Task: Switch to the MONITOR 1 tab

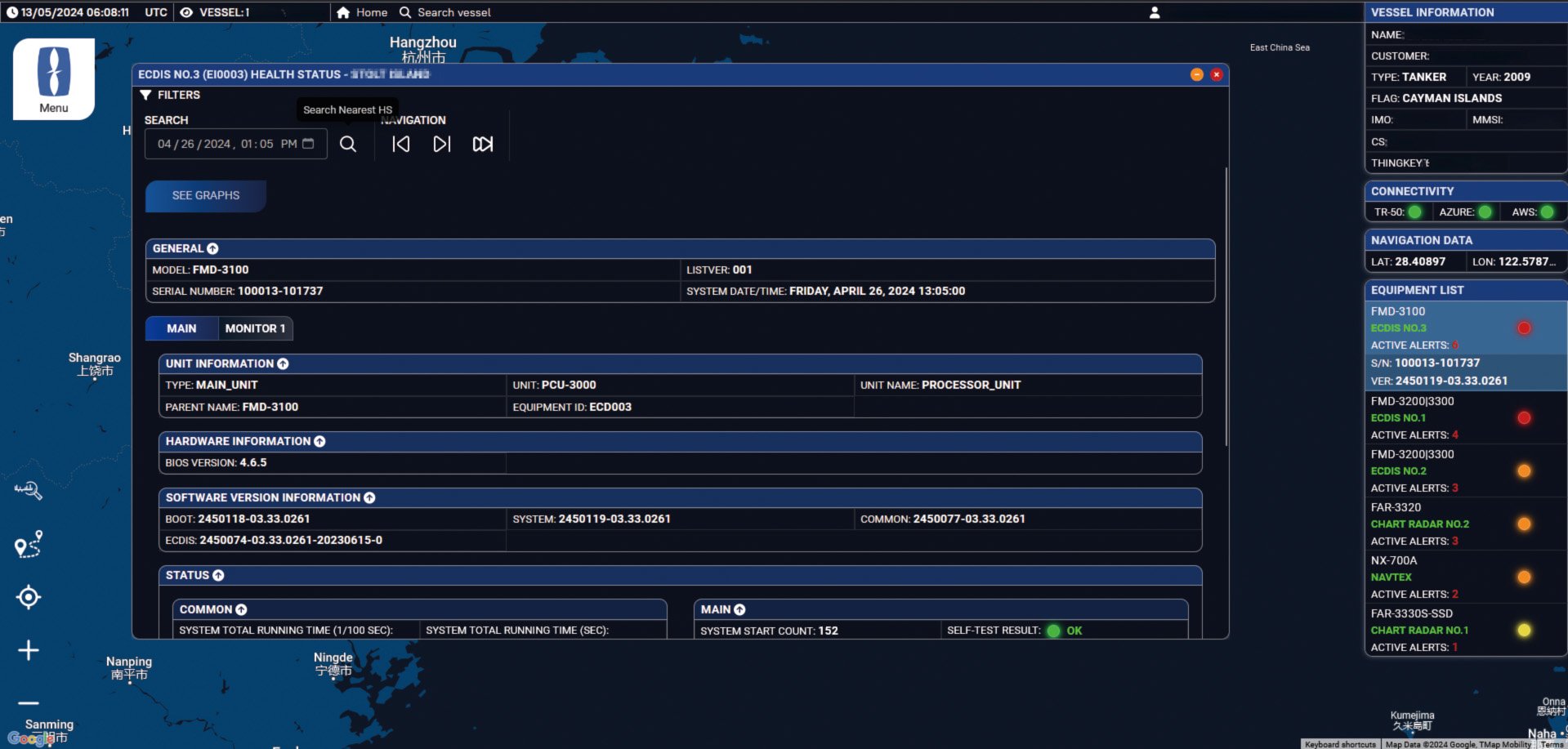Action: (x=255, y=328)
